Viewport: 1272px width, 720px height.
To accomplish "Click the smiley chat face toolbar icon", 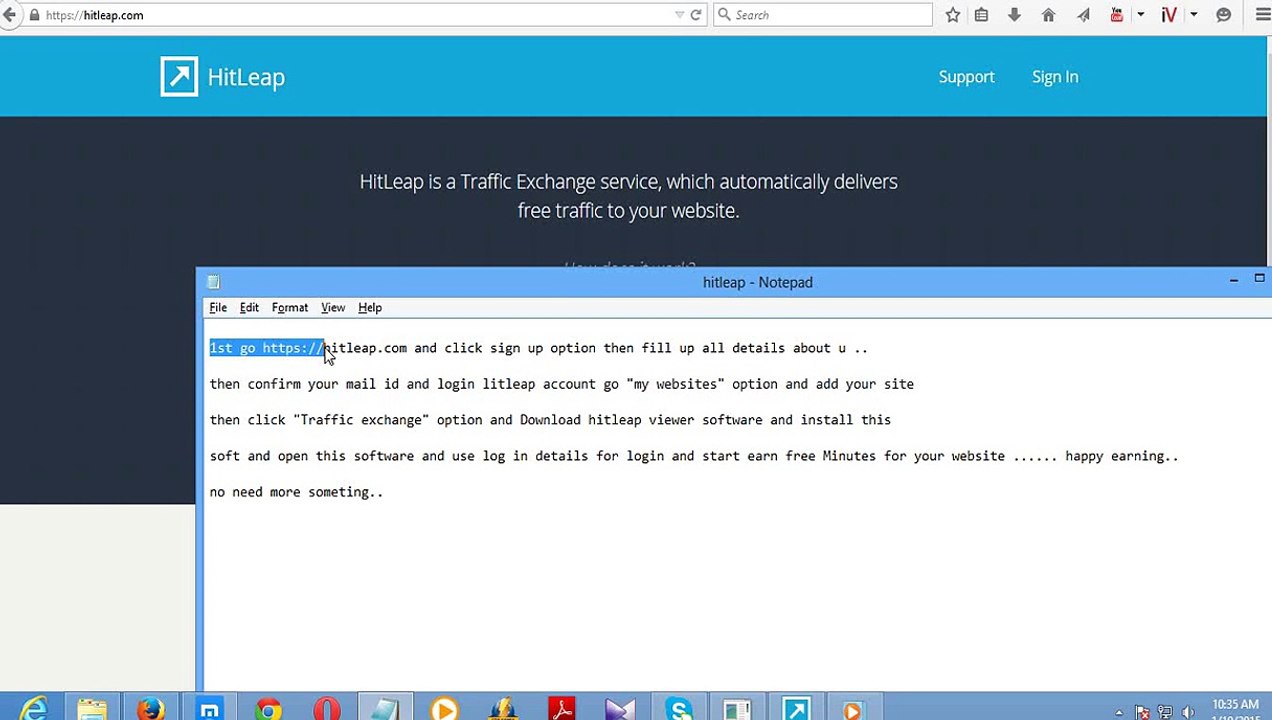I will pos(1223,15).
